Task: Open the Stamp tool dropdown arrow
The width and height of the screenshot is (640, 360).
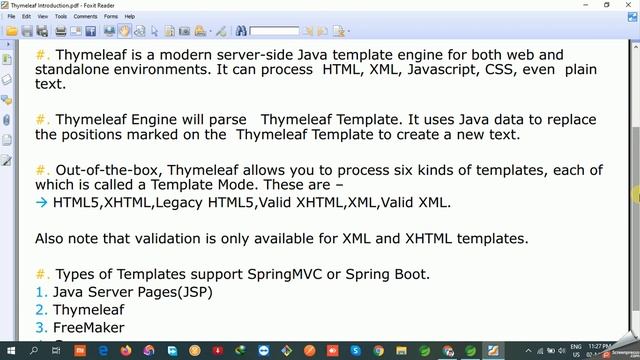Action: pos(210,31)
